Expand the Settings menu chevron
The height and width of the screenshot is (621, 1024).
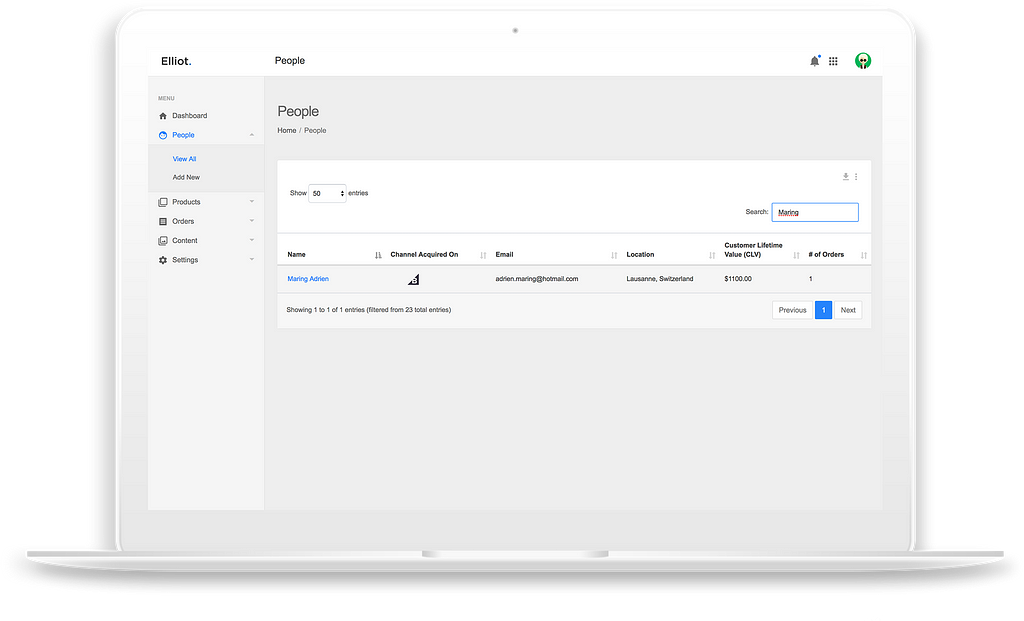251,259
